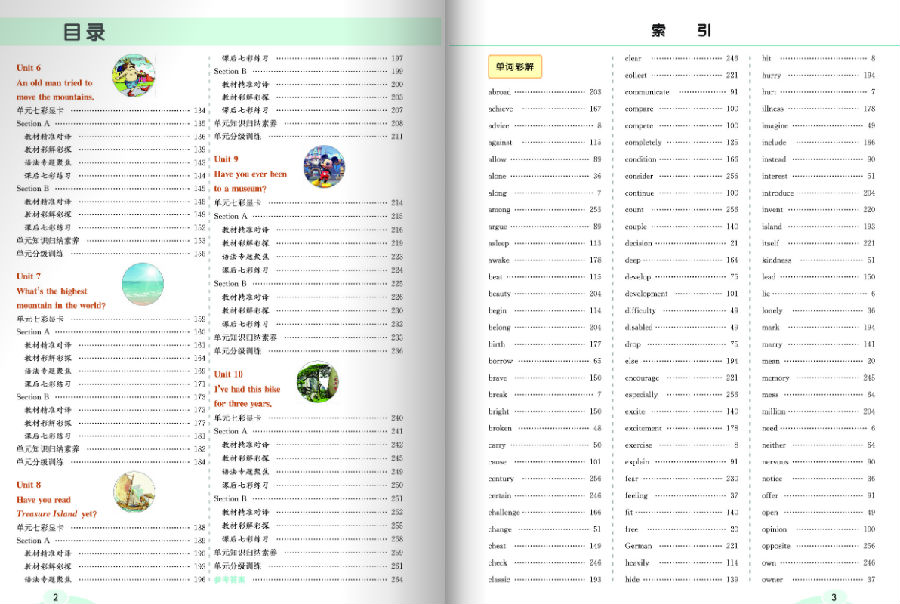This screenshot has width=900, height=604.
Task: Select index entry 'German' 221
Action: [x=681, y=545]
